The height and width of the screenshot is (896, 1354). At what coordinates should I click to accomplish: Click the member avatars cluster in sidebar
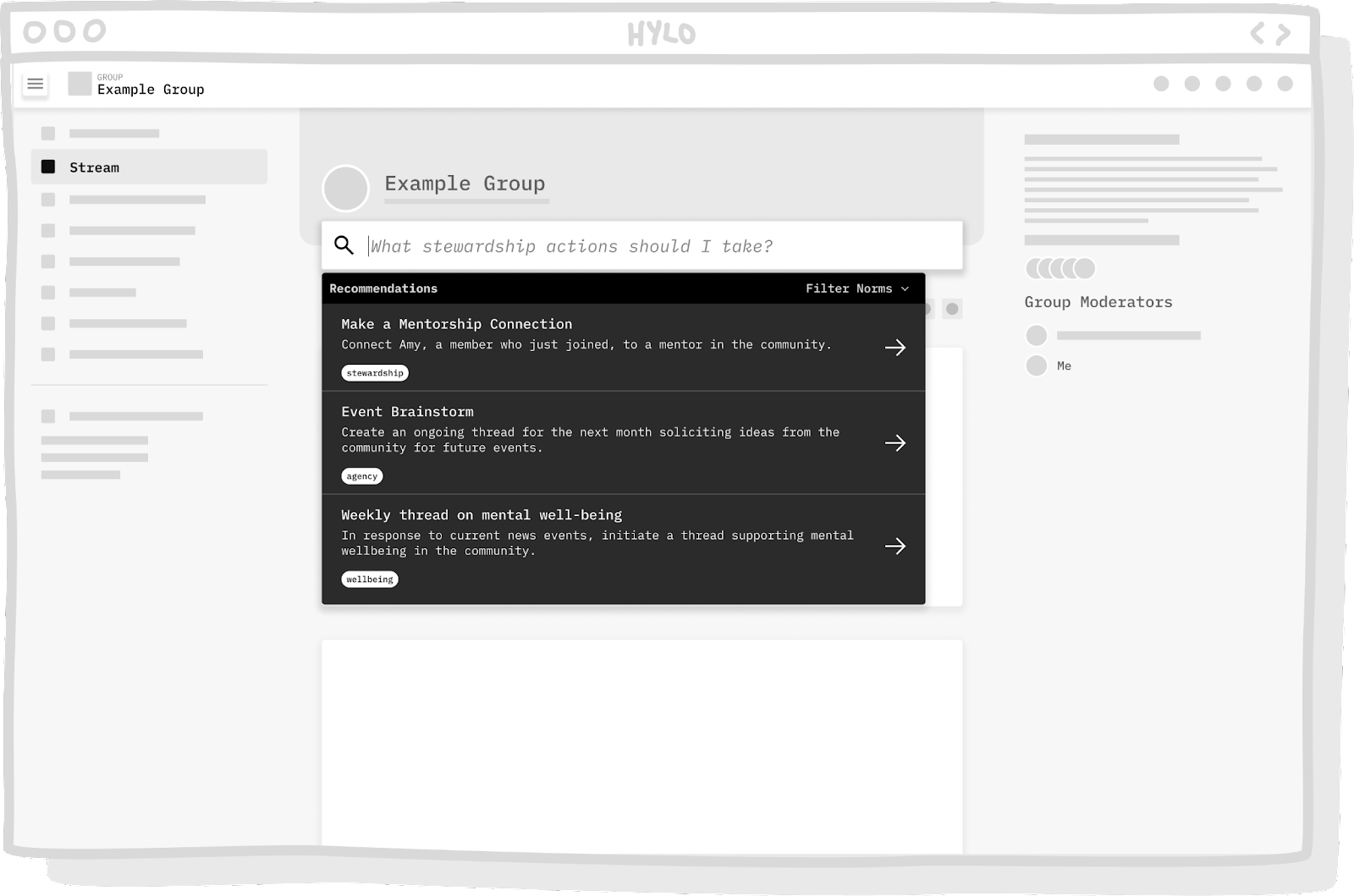(1060, 268)
